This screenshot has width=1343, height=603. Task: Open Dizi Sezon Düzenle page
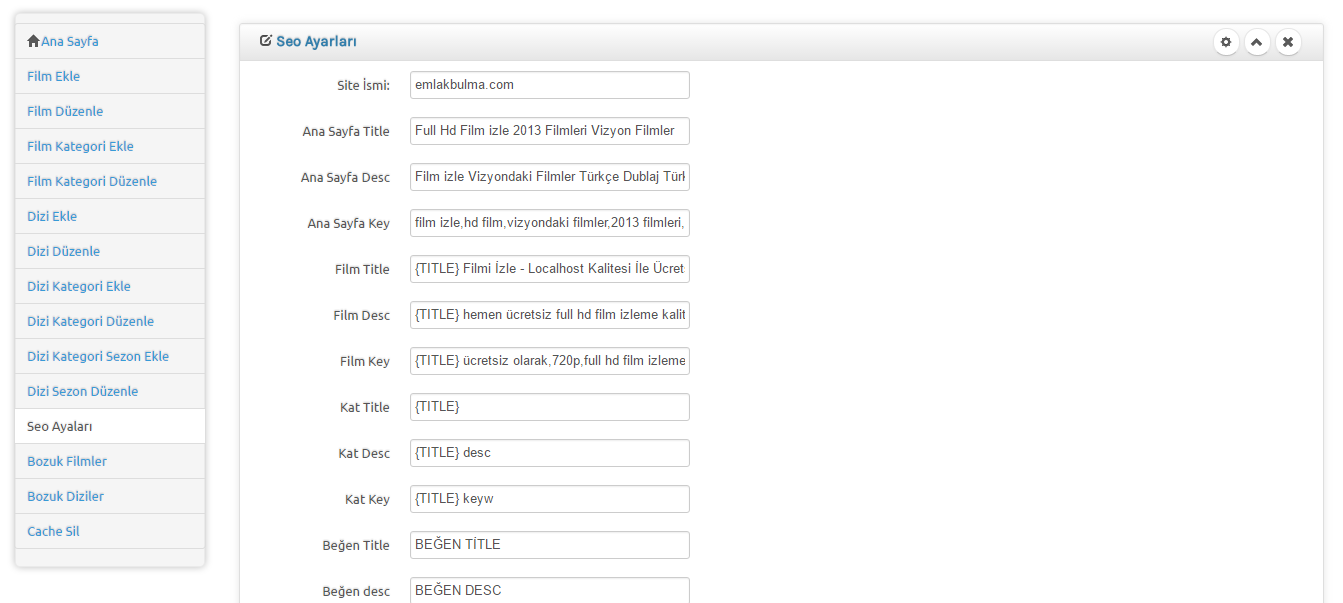(x=110, y=391)
